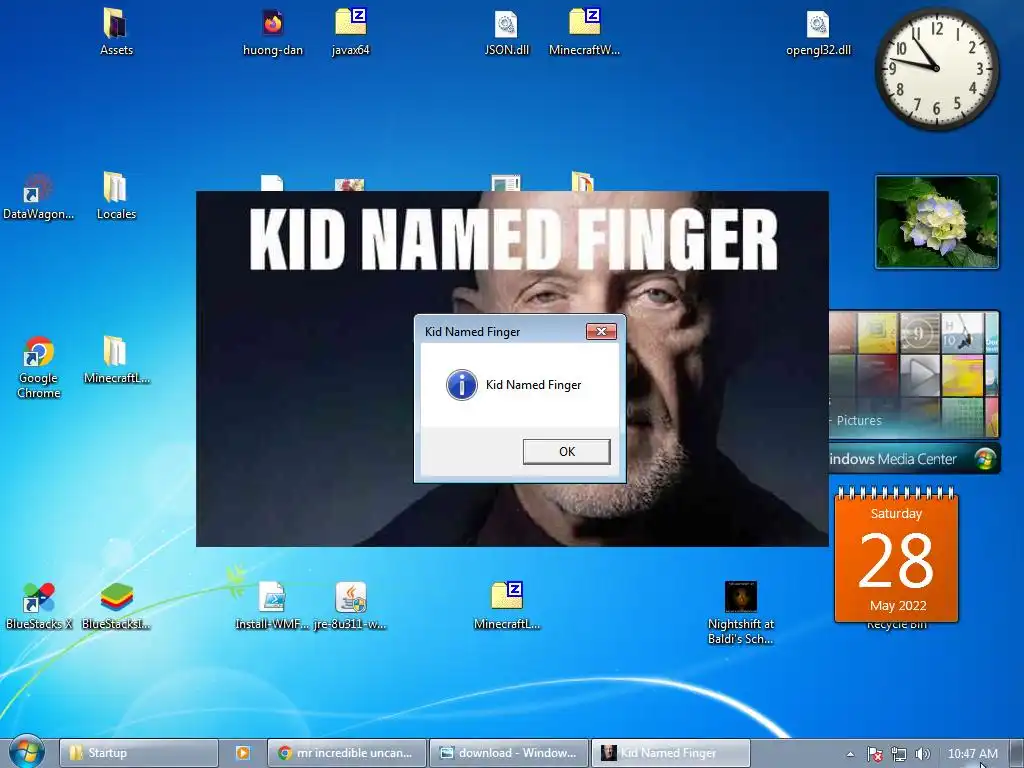Click the Windows Media Center logo bar

coord(913,458)
